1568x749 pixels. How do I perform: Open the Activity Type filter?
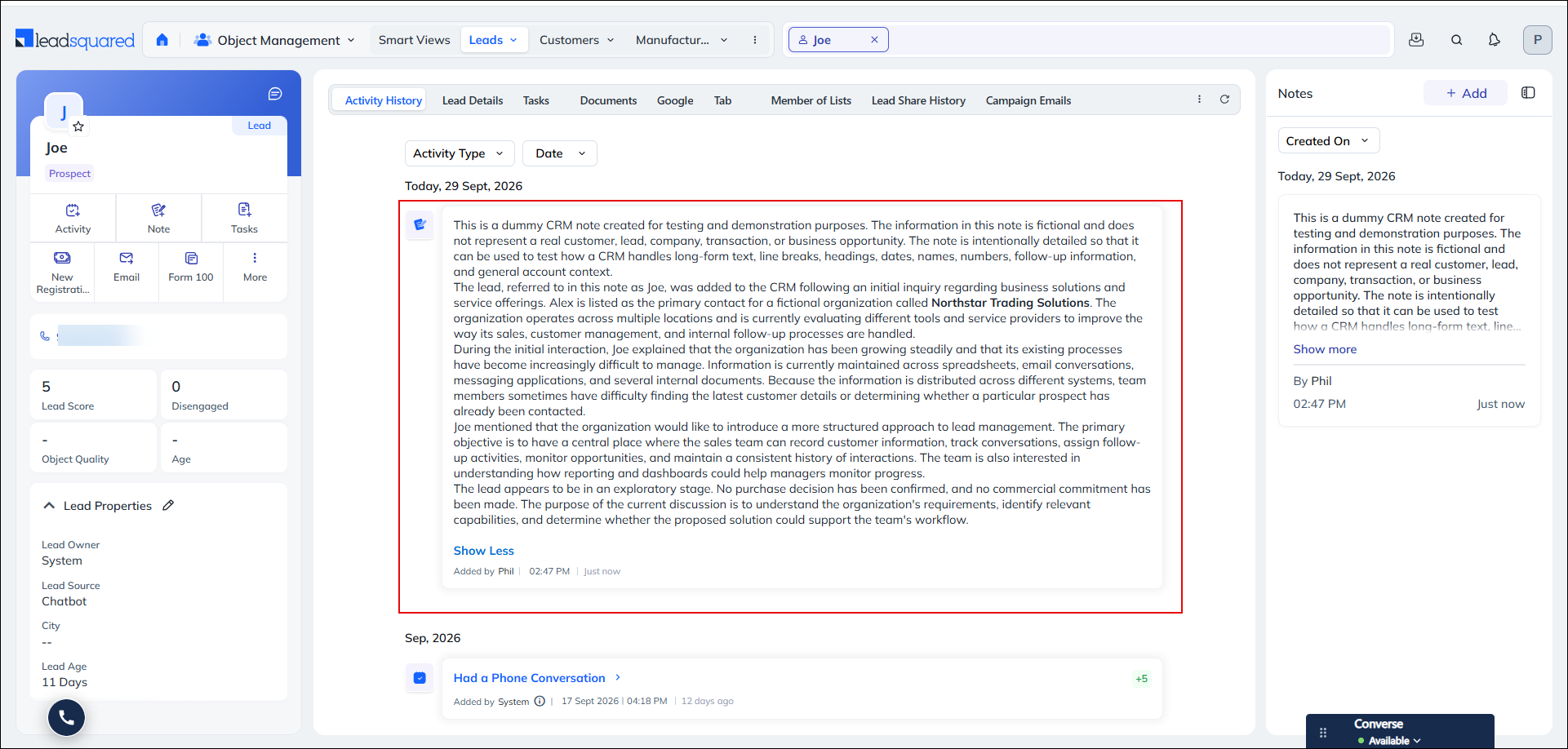coord(460,153)
